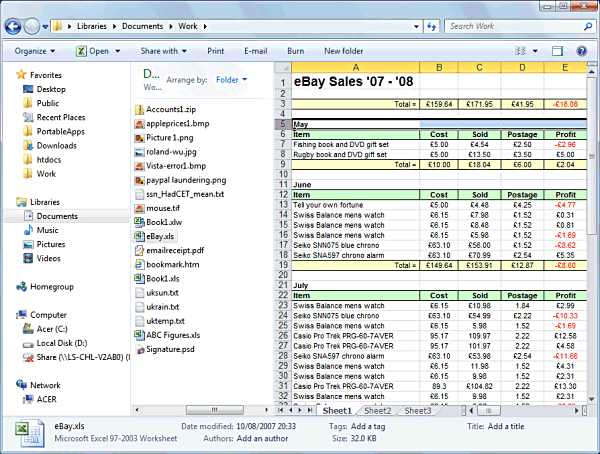Select mouse.tif file

(x=163, y=208)
